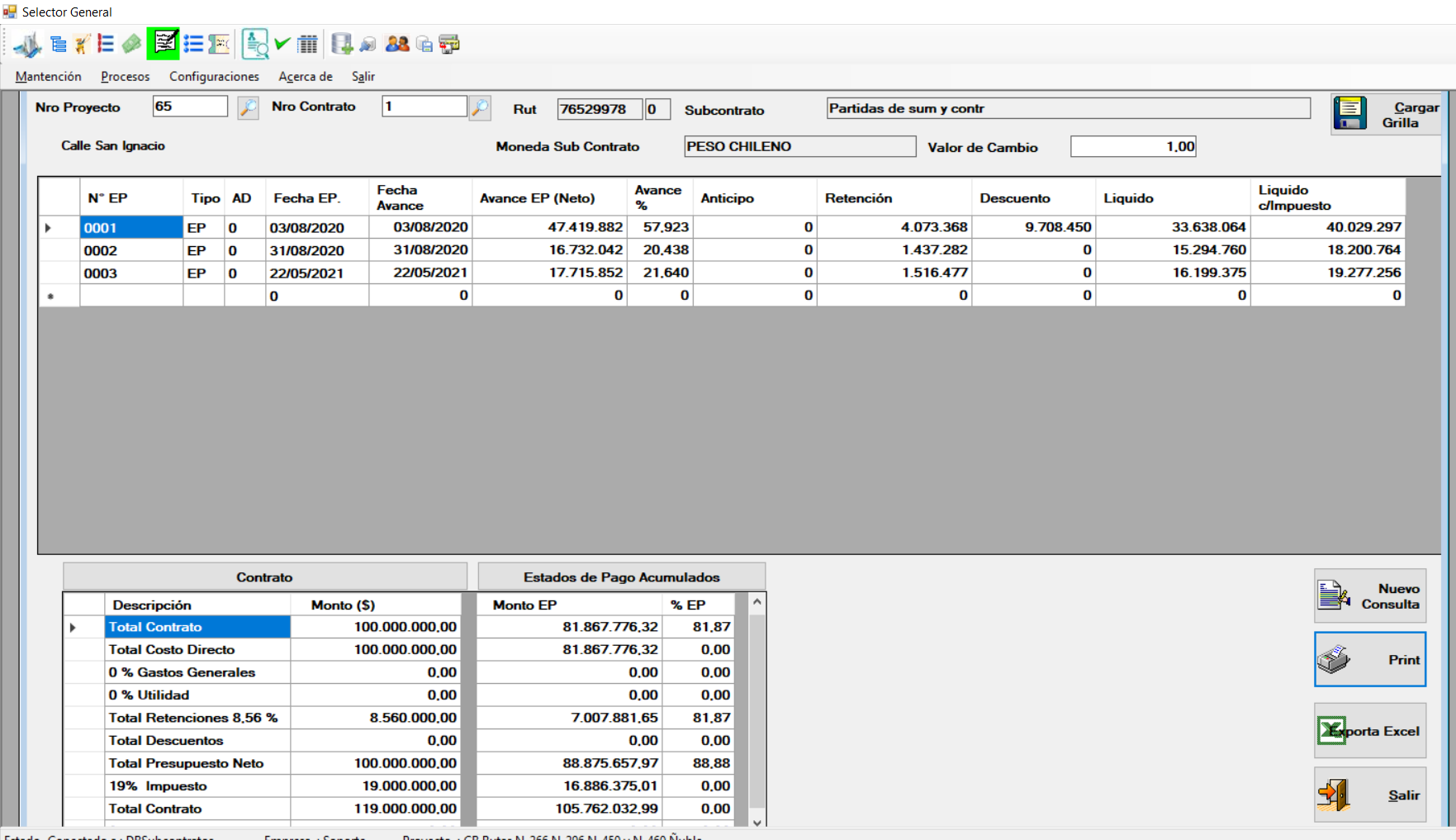
Task: Open the Acerca de menu
Action: click(306, 76)
